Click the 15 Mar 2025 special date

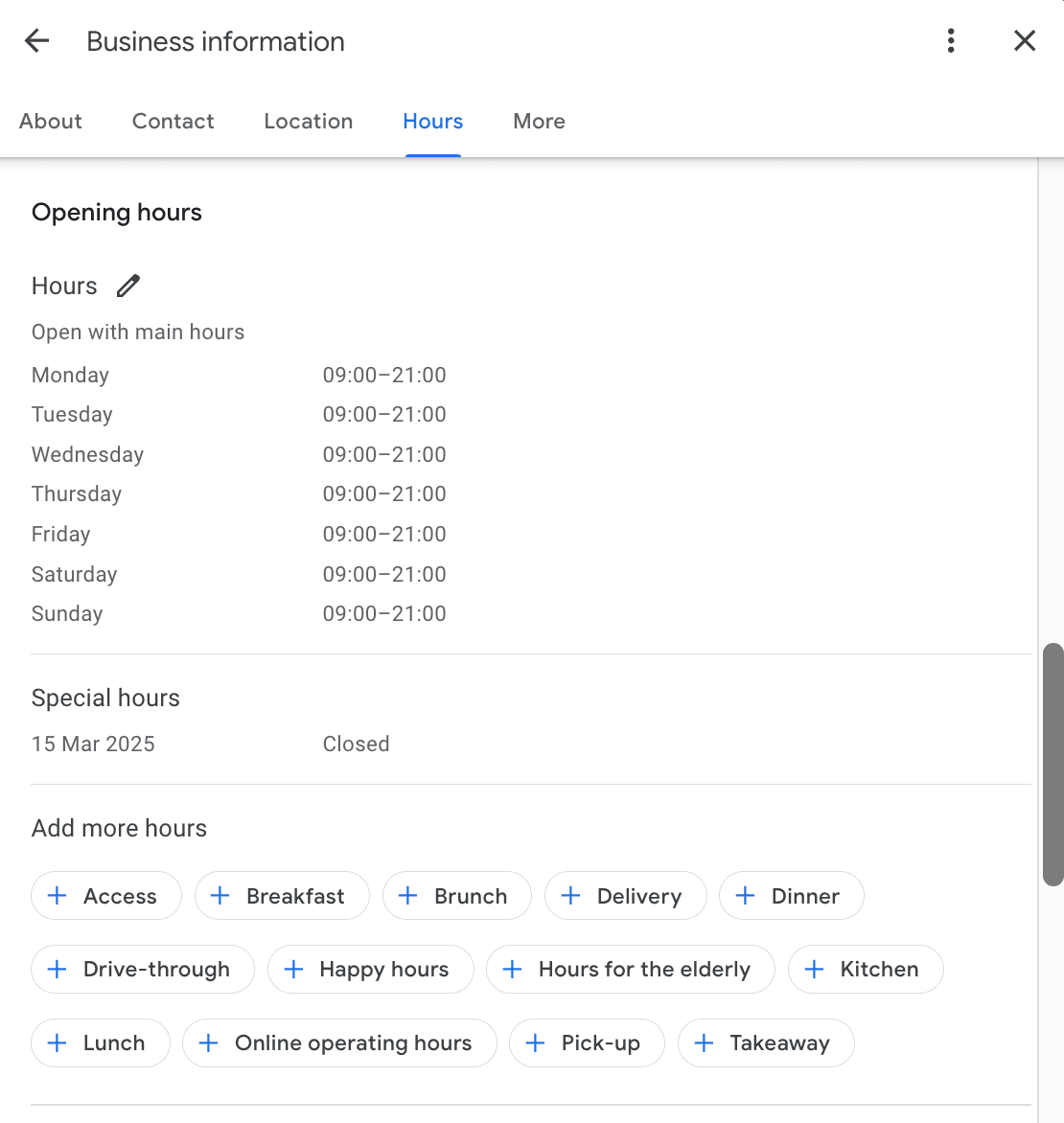(x=93, y=744)
